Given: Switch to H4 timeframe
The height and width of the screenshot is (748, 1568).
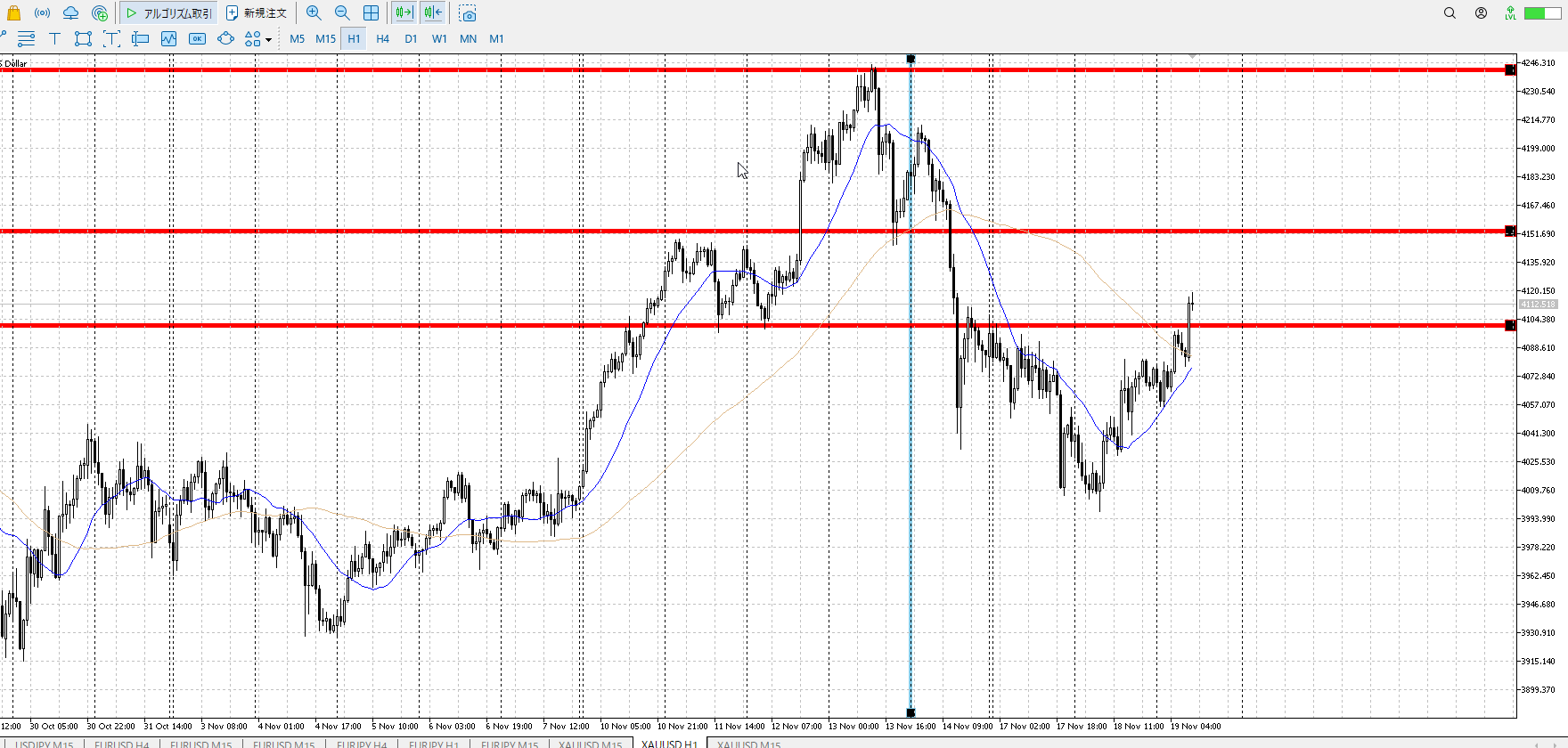Looking at the screenshot, I should pyautogui.click(x=382, y=38).
